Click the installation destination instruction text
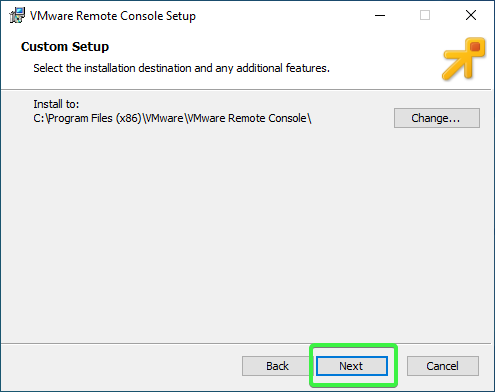This screenshot has height=392, width=495. point(181,68)
